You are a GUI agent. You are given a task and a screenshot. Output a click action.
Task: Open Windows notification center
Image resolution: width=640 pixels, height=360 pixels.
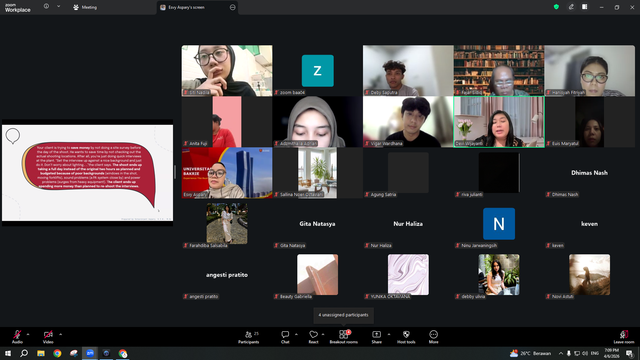click(x=629, y=353)
